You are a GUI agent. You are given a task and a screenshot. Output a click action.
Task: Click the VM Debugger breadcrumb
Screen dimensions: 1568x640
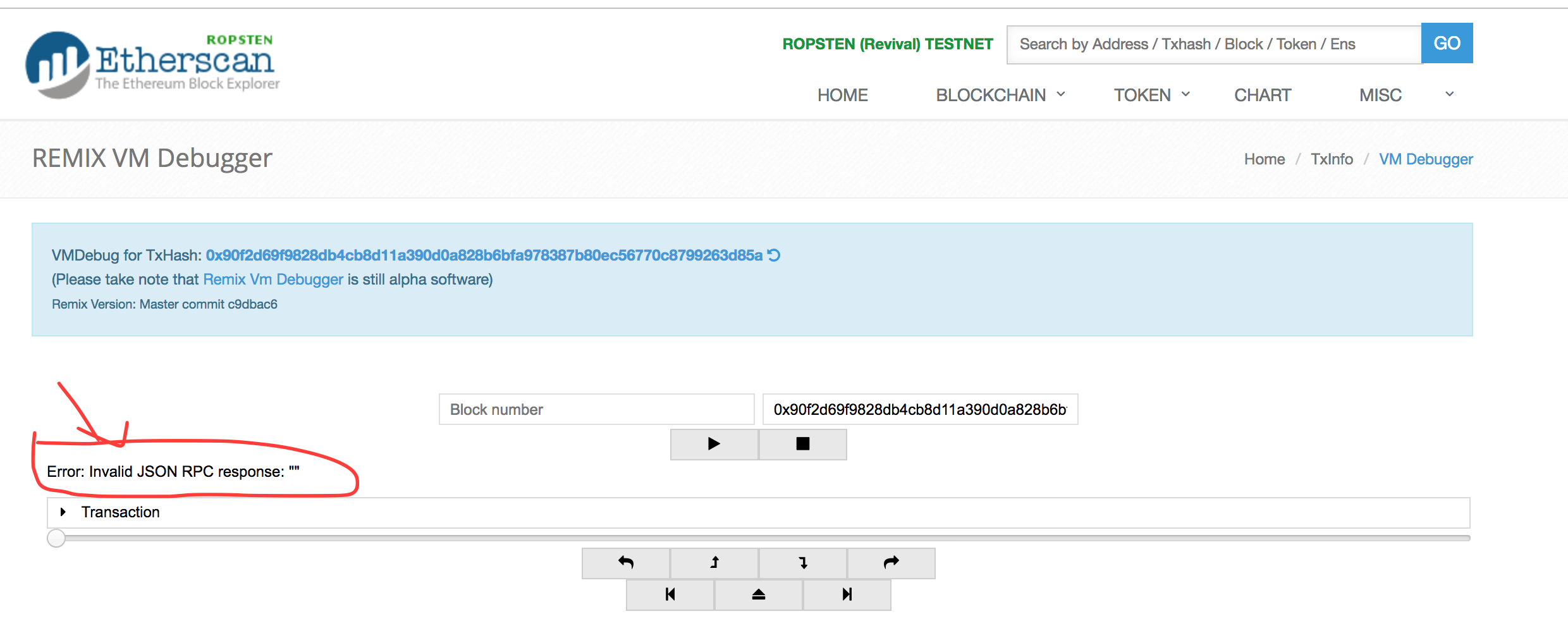coord(1426,159)
